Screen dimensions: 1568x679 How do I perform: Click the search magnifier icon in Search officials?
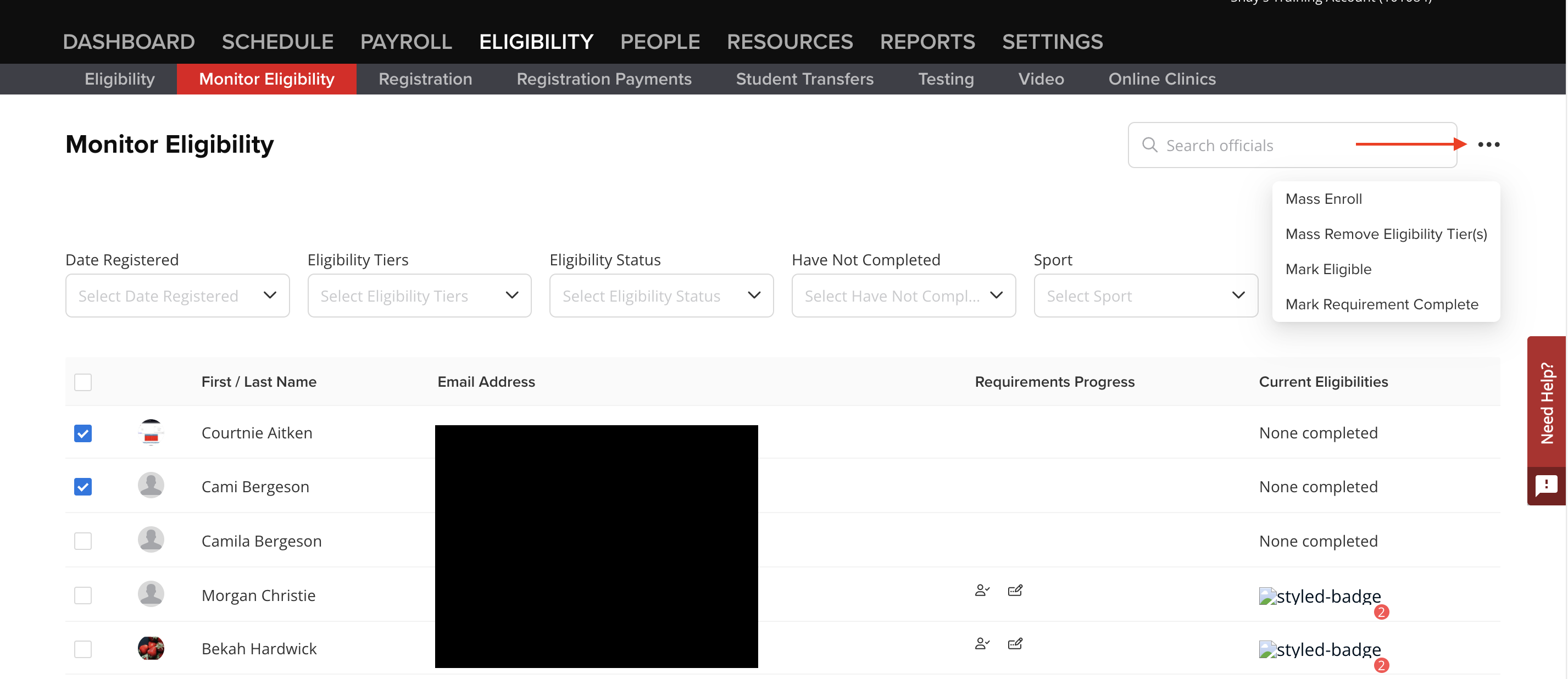click(x=1150, y=145)
